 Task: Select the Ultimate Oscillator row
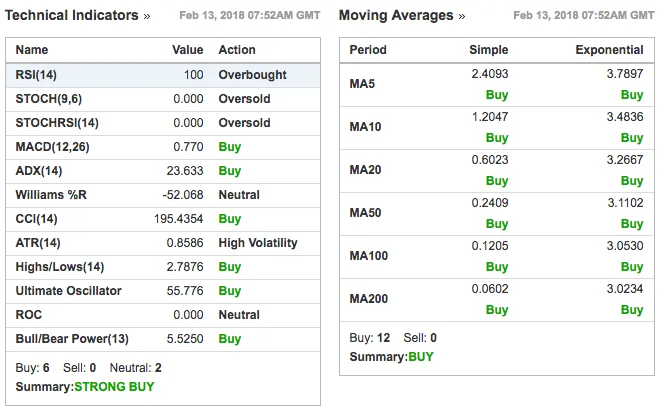click(x=163, y=291)
